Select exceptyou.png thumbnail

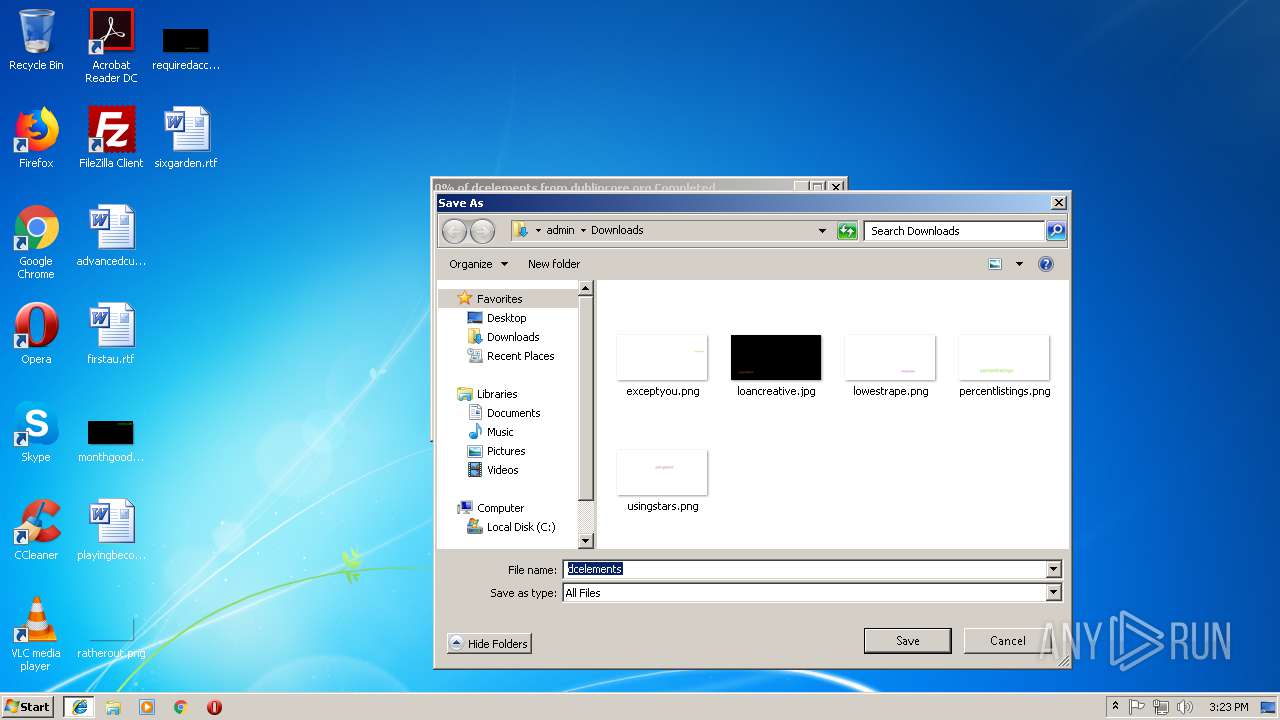click(x=662, y=366)
